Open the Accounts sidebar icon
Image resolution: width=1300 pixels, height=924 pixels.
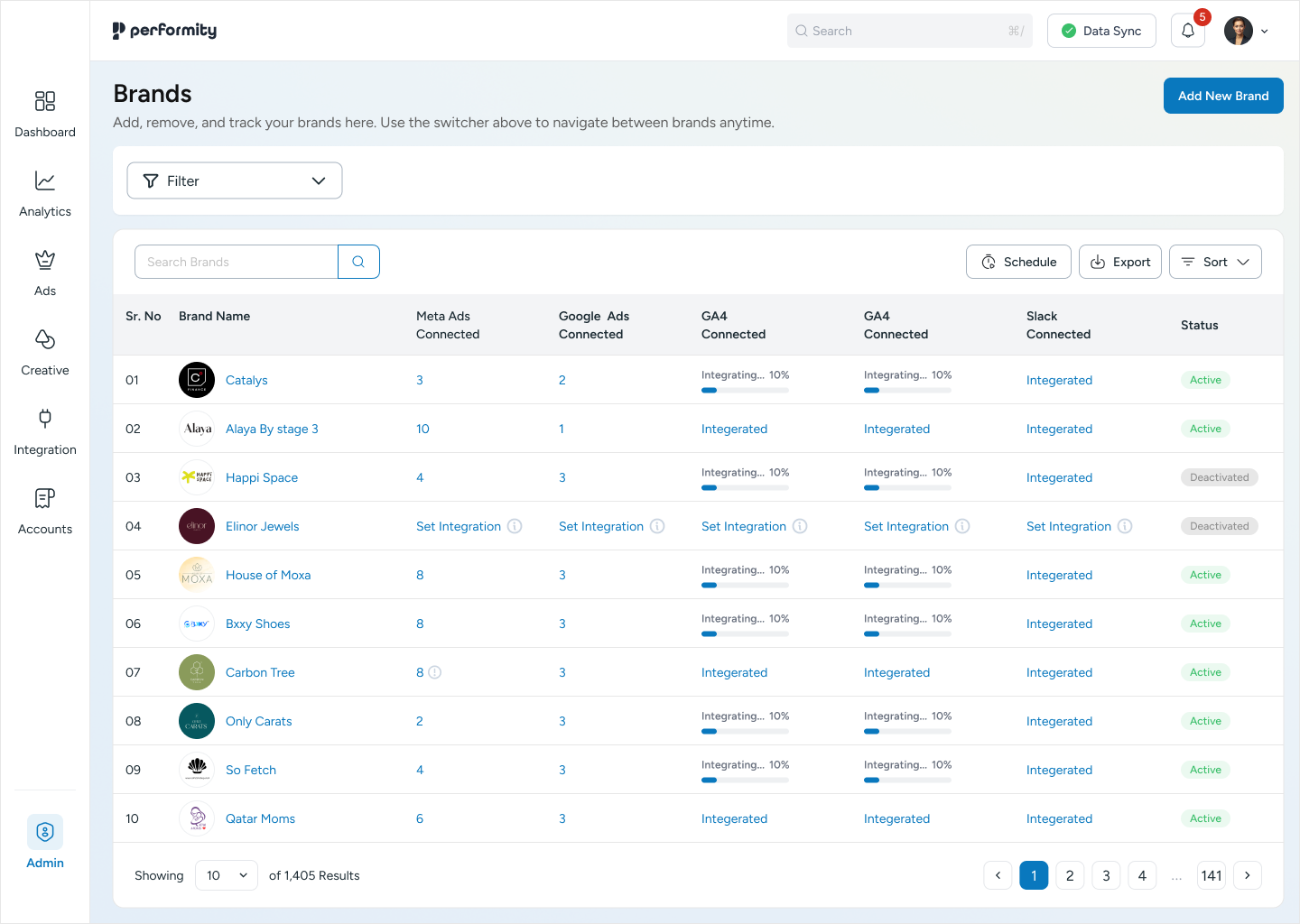coord(45,498)
